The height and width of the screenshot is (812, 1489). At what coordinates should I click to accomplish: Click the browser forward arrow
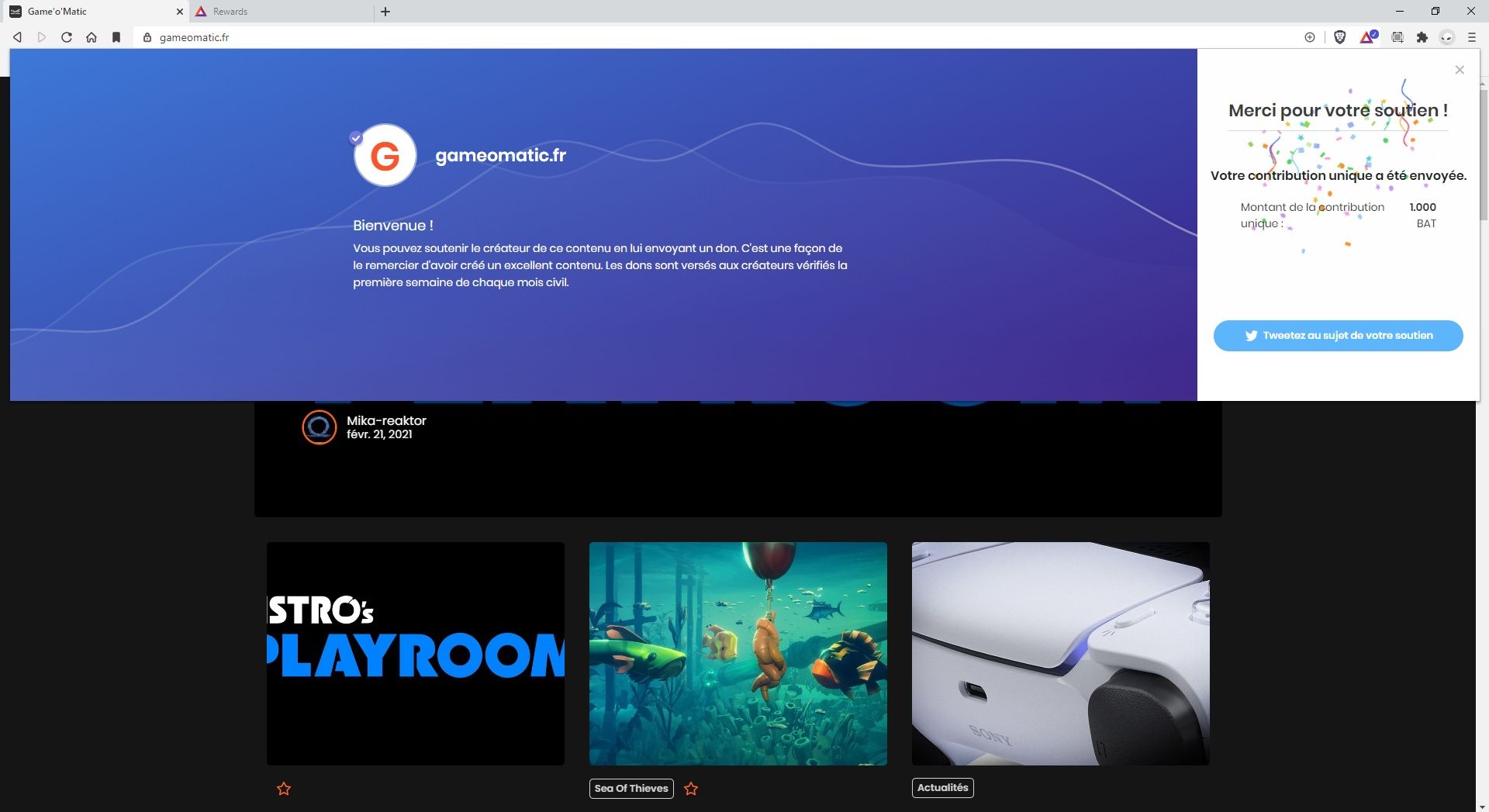point(42,37)
